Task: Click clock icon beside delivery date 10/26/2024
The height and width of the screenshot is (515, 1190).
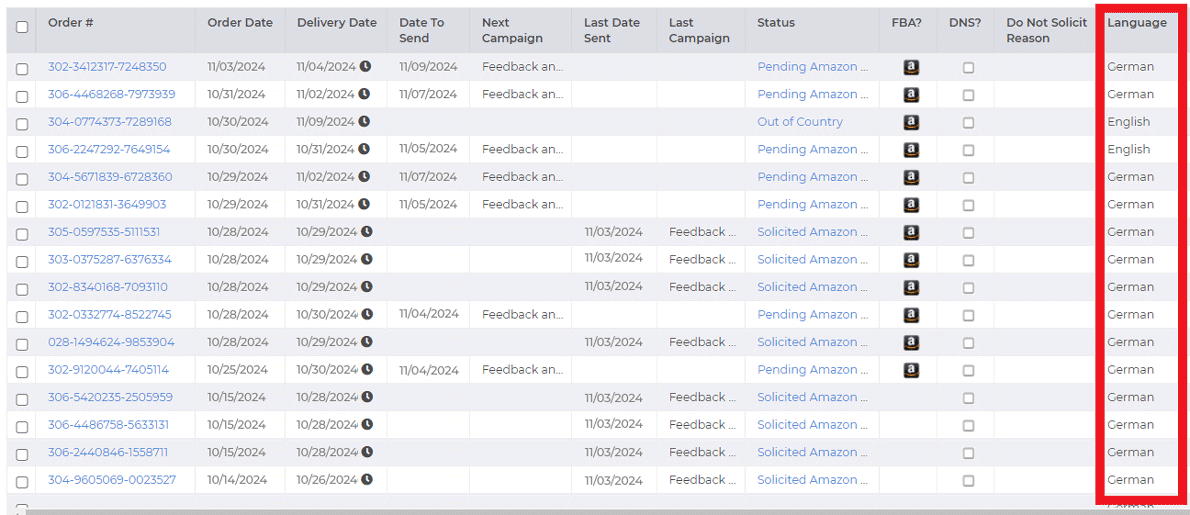Action: click(x=366, y=480)
